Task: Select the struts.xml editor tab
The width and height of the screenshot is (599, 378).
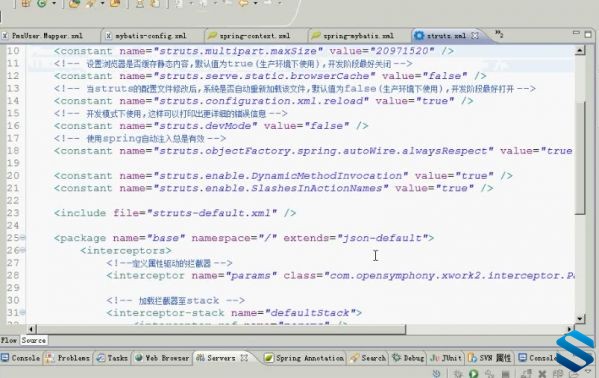Action: coord(446,36)
